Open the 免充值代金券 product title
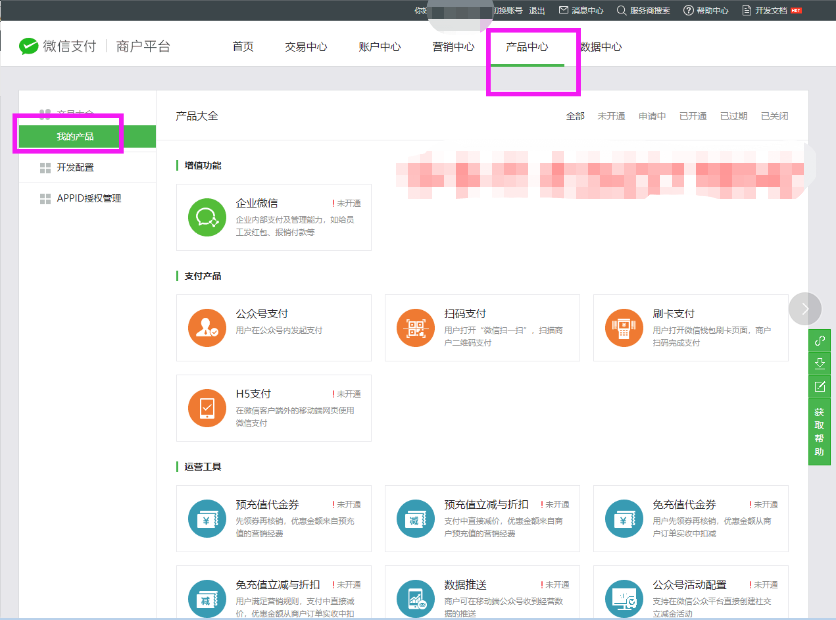 tap(684, 504)
